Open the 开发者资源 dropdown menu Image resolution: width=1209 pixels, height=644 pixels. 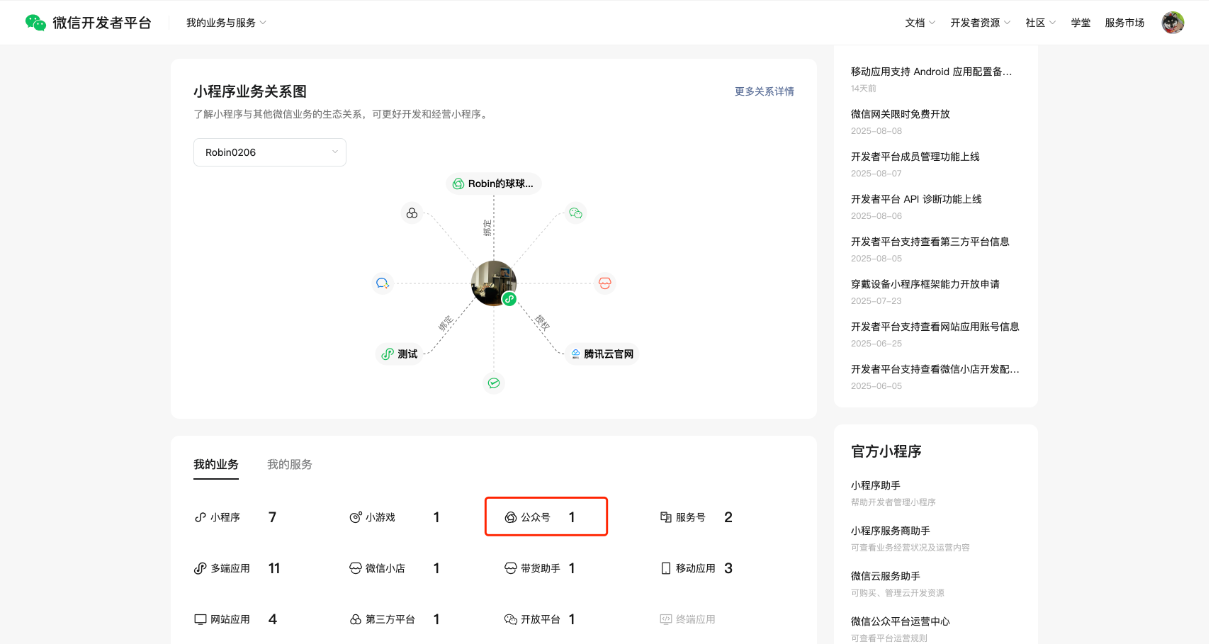[x=980, y=22]
